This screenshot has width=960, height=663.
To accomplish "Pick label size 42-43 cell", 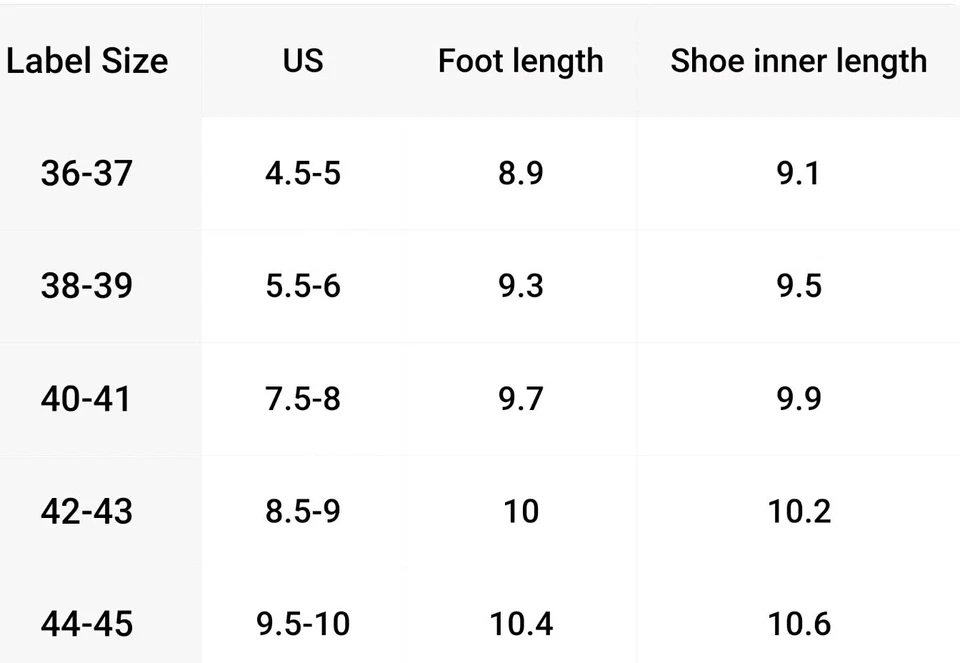I will tap(87, 511).
